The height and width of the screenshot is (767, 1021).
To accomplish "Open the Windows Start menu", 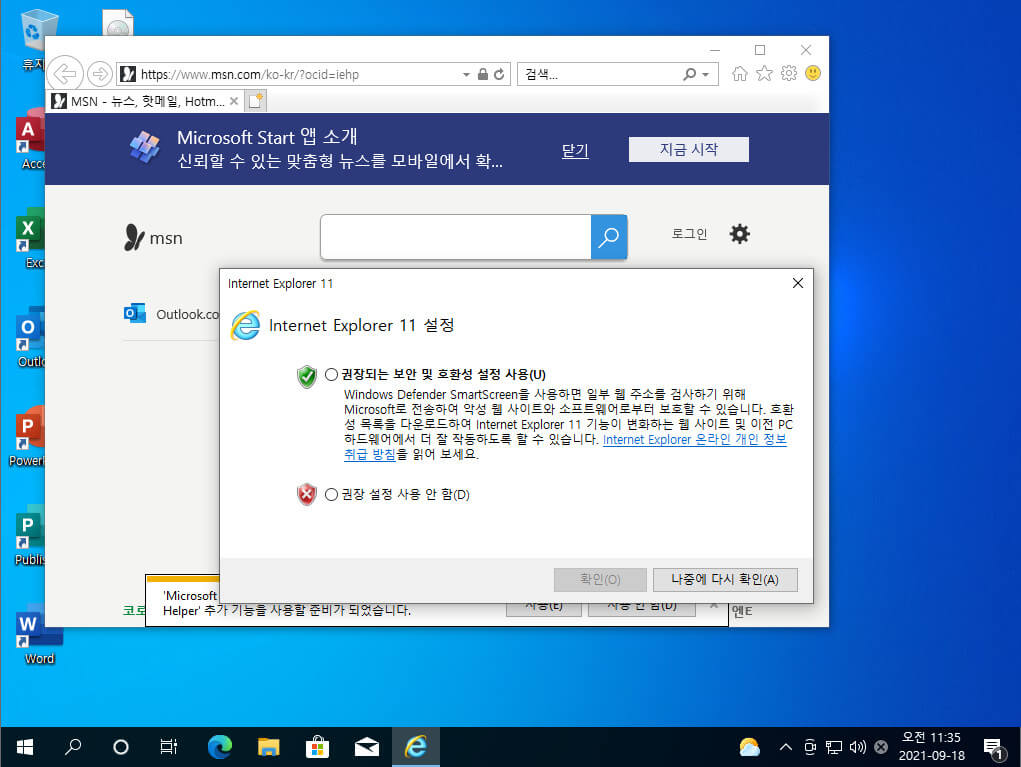I will (x=25, y=747).
